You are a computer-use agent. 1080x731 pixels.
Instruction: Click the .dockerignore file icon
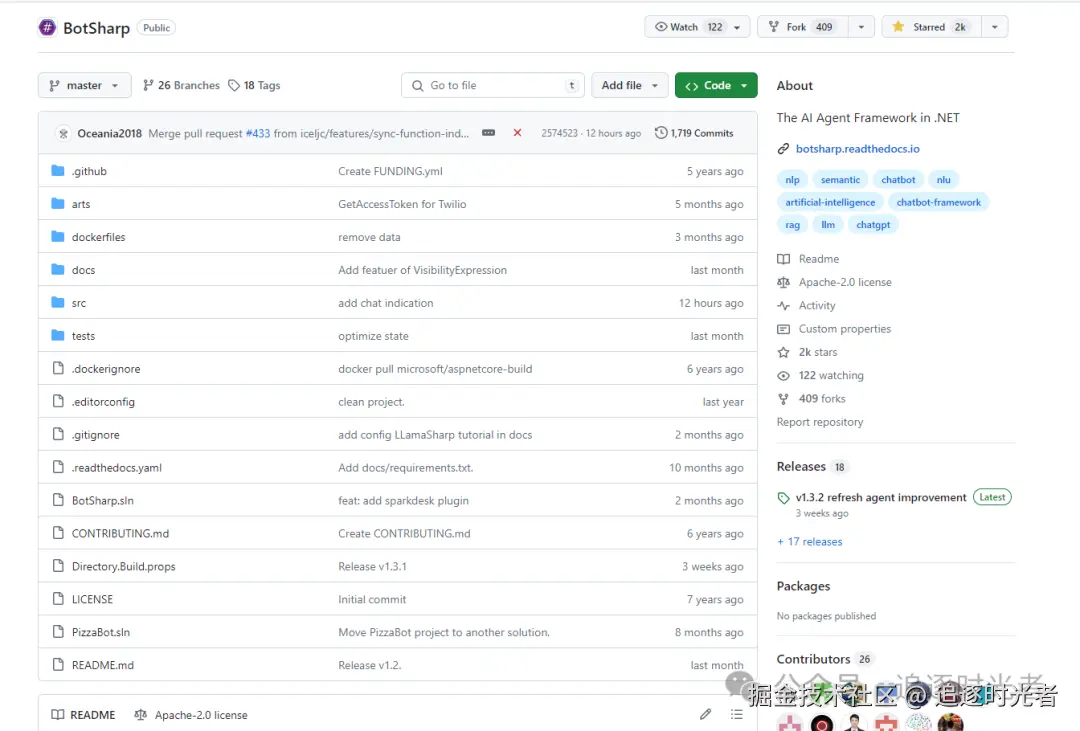coord(59,369)
